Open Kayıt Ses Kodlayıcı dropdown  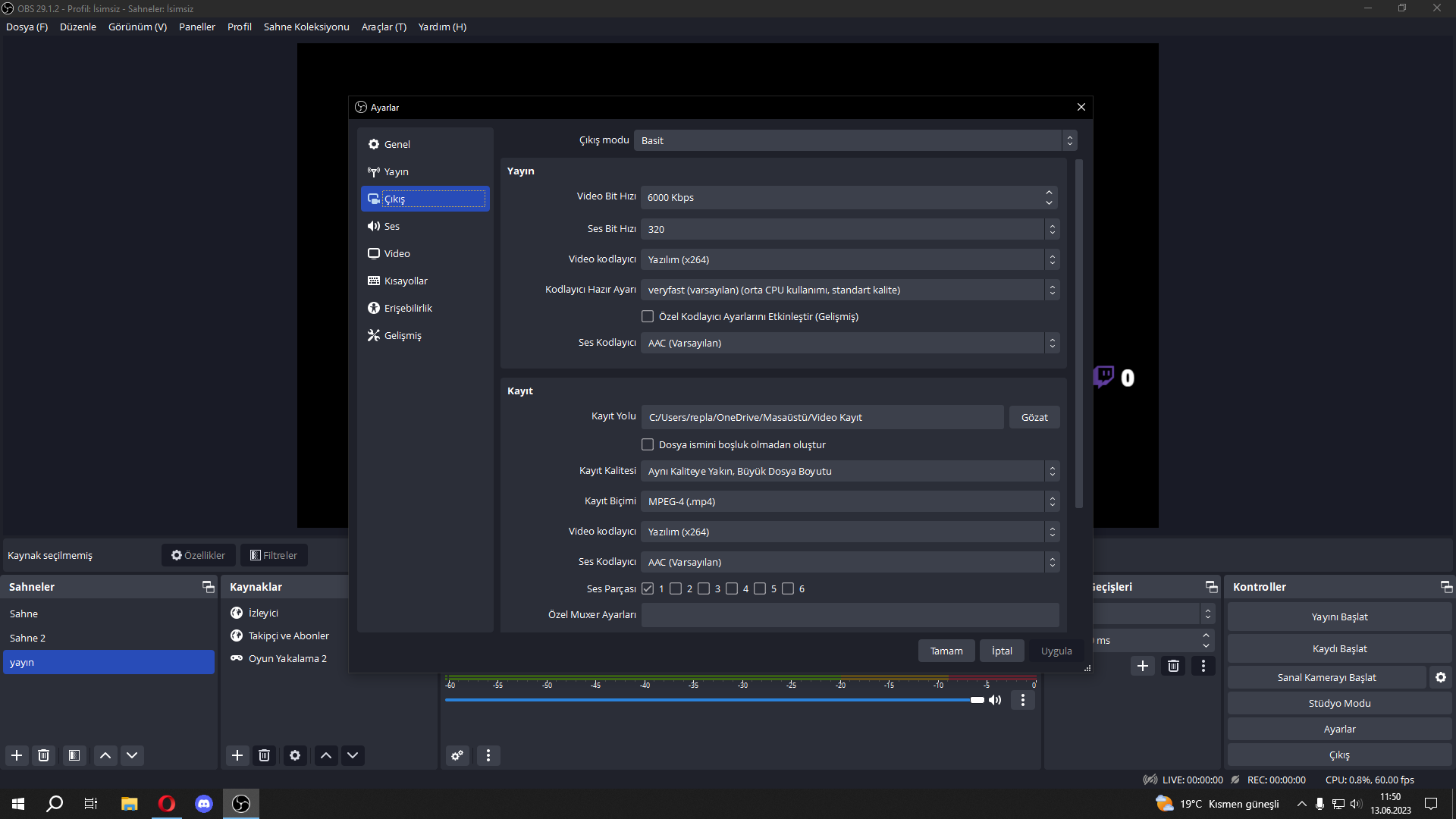click(850, 562)
